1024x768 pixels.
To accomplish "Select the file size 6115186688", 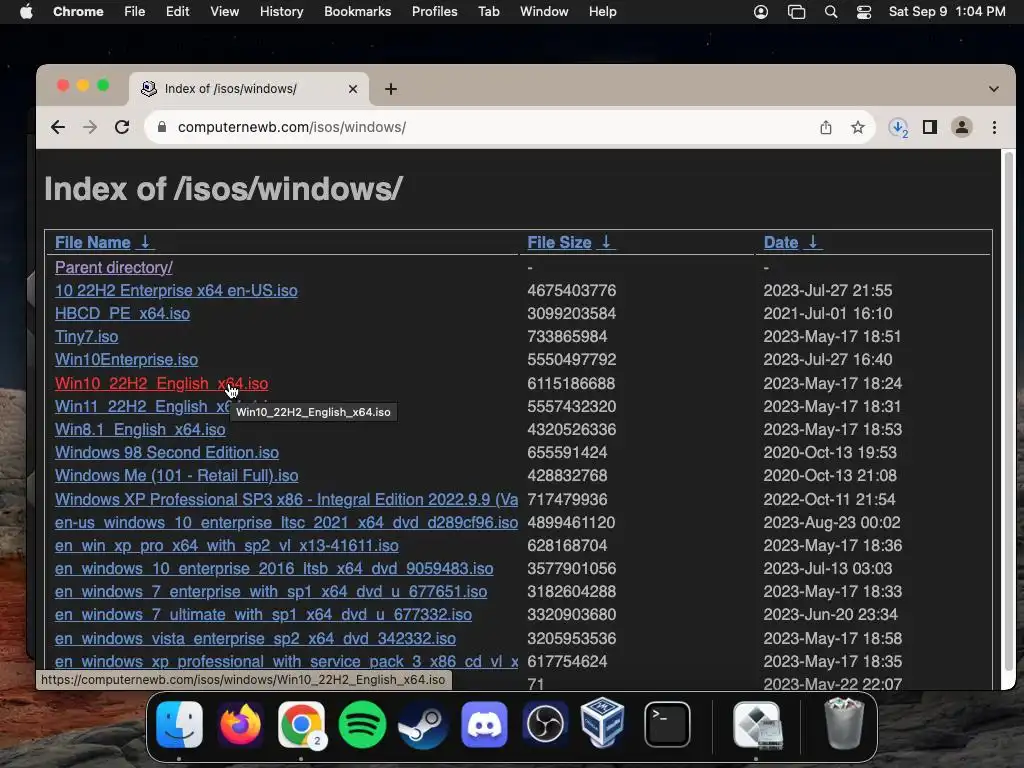I will point(571,383).
